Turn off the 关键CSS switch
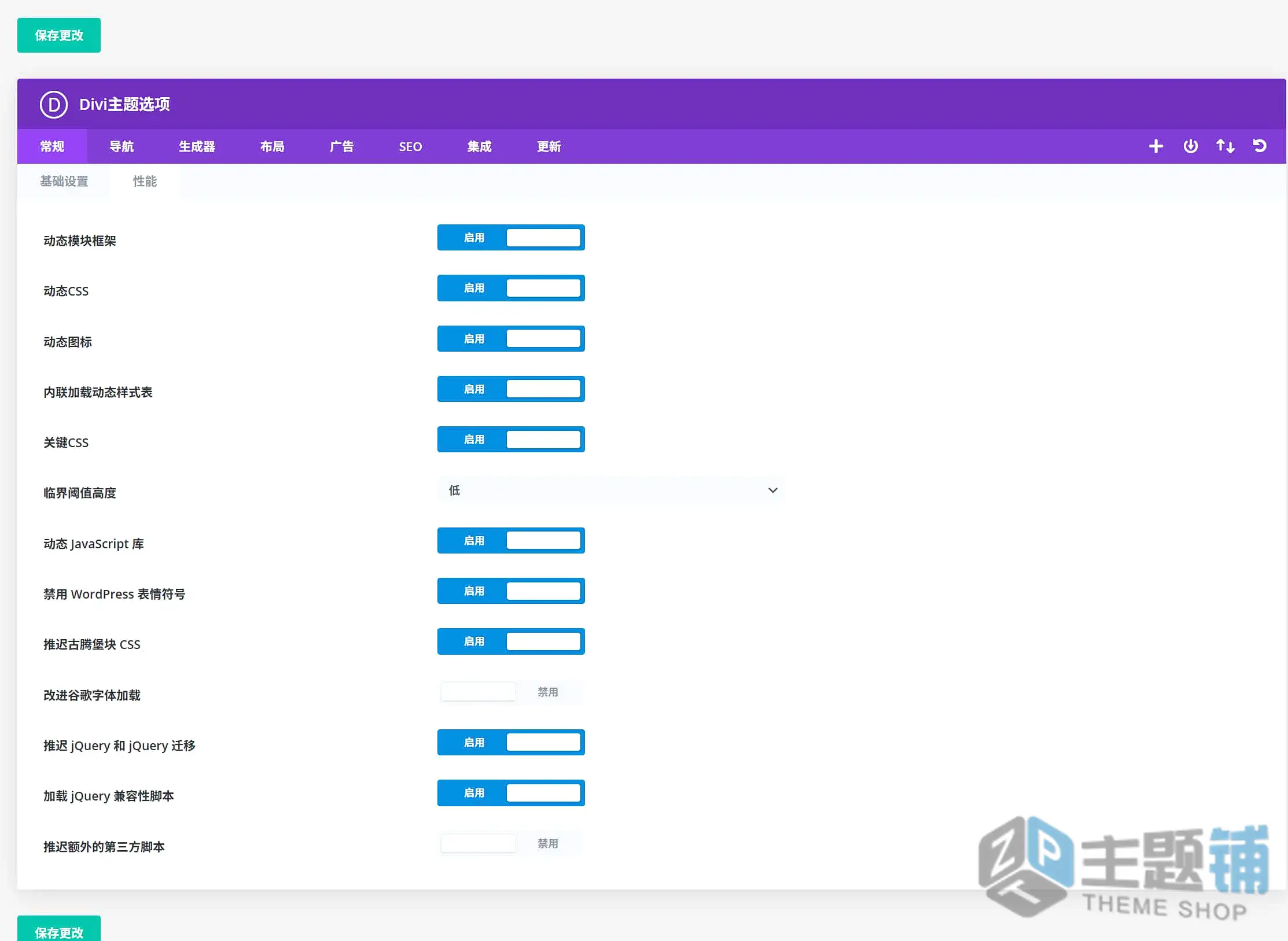The width and height of the screenshot is (1288, 941). tap(511, 440)
